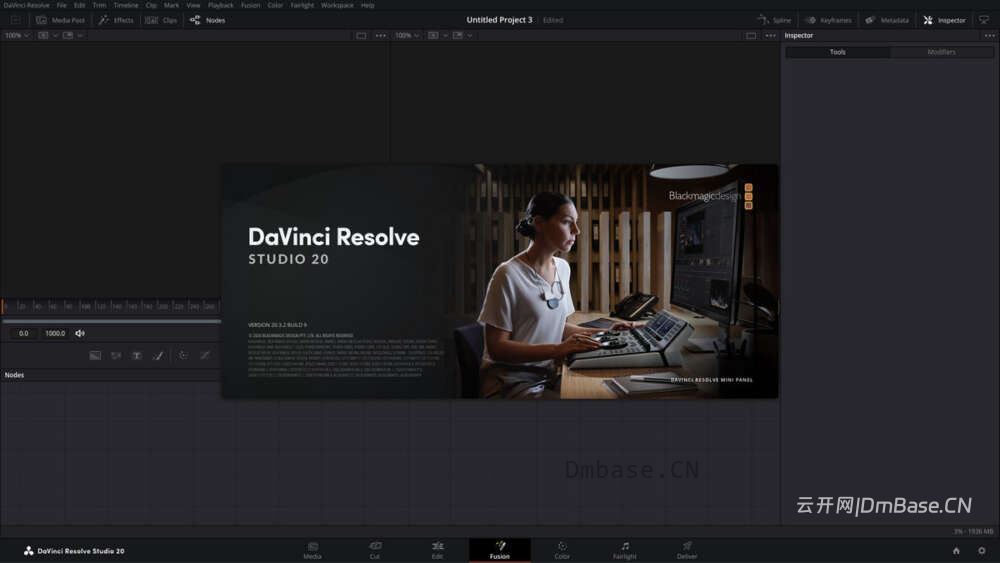
Task: Toggle the Nodes panel button
Action: tap(207, 20)
